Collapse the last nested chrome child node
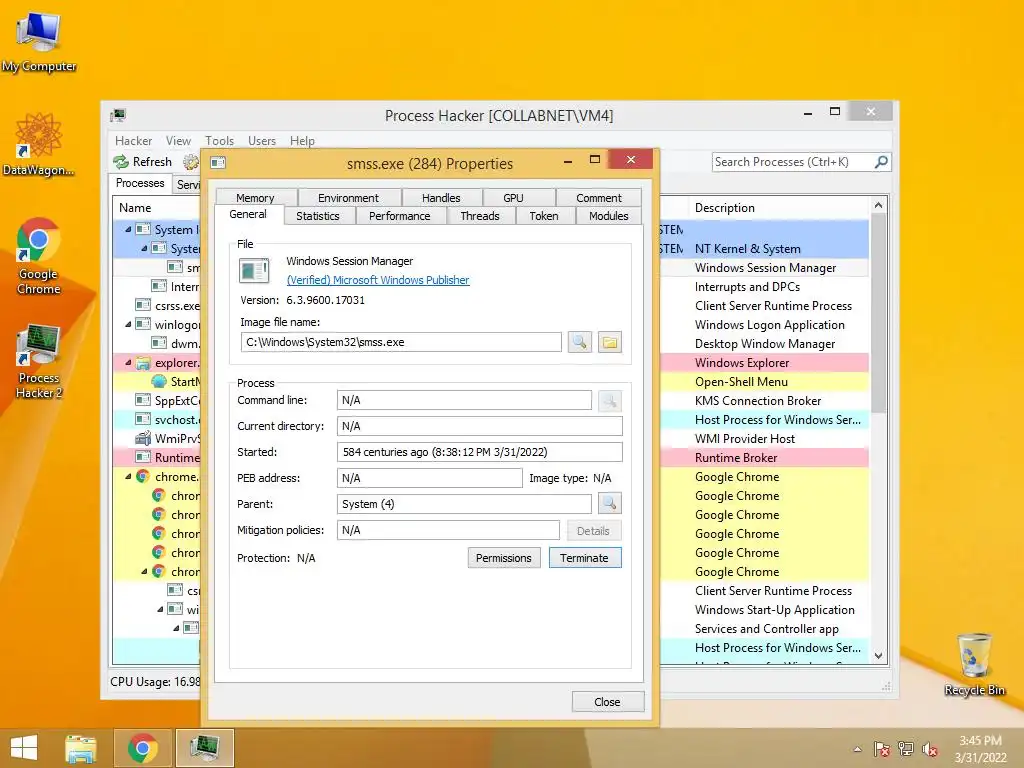 [x=144, y=571]
